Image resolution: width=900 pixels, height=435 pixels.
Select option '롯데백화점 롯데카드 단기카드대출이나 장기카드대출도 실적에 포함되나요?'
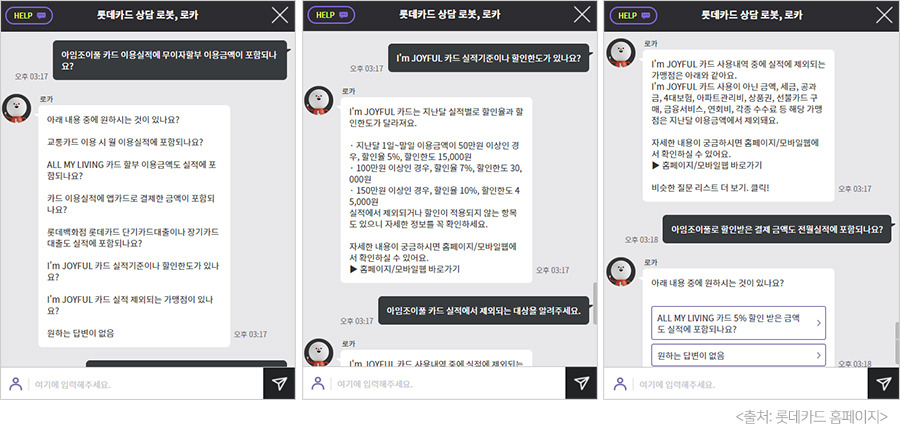tap(133, 237)
